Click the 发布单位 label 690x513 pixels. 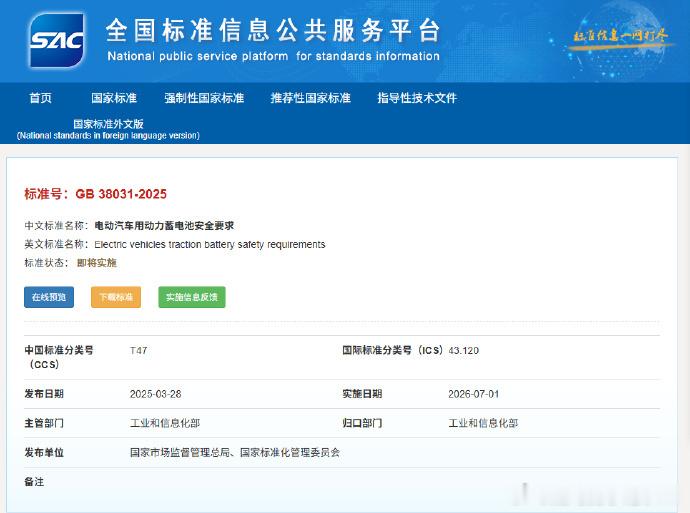[x=44, y=452]
